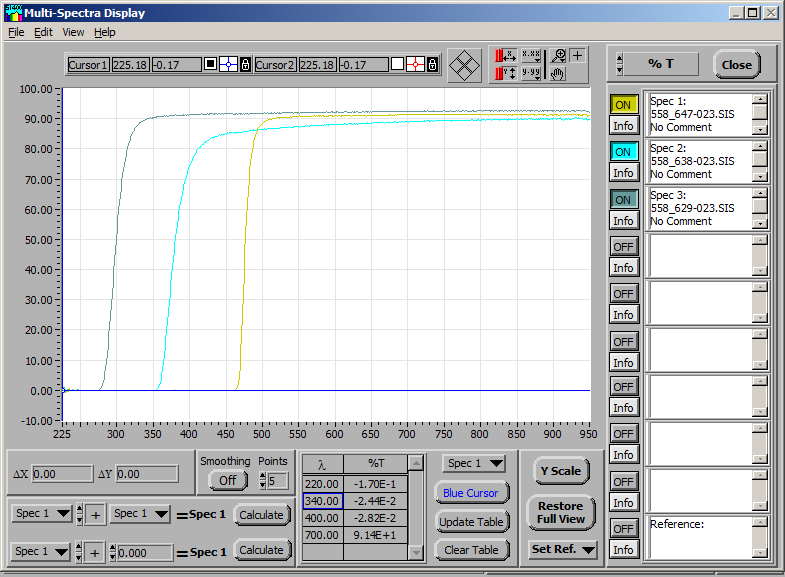This screenshot has width=785, height=577.
Task: Open the View menu
Action: (73, 32)
